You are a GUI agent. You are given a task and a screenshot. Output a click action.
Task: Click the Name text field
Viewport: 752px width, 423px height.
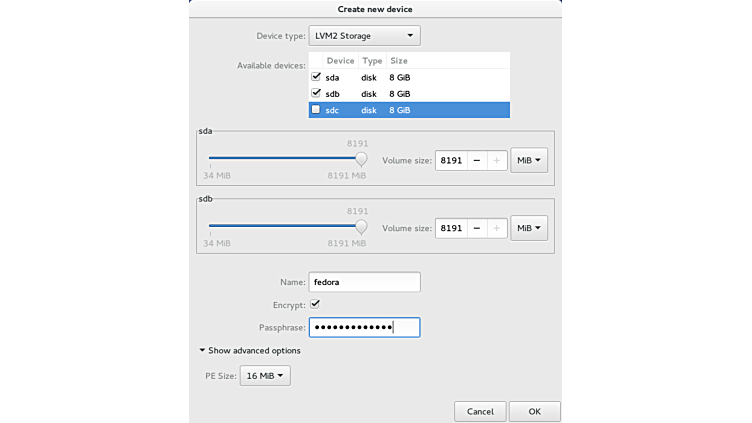364,282
